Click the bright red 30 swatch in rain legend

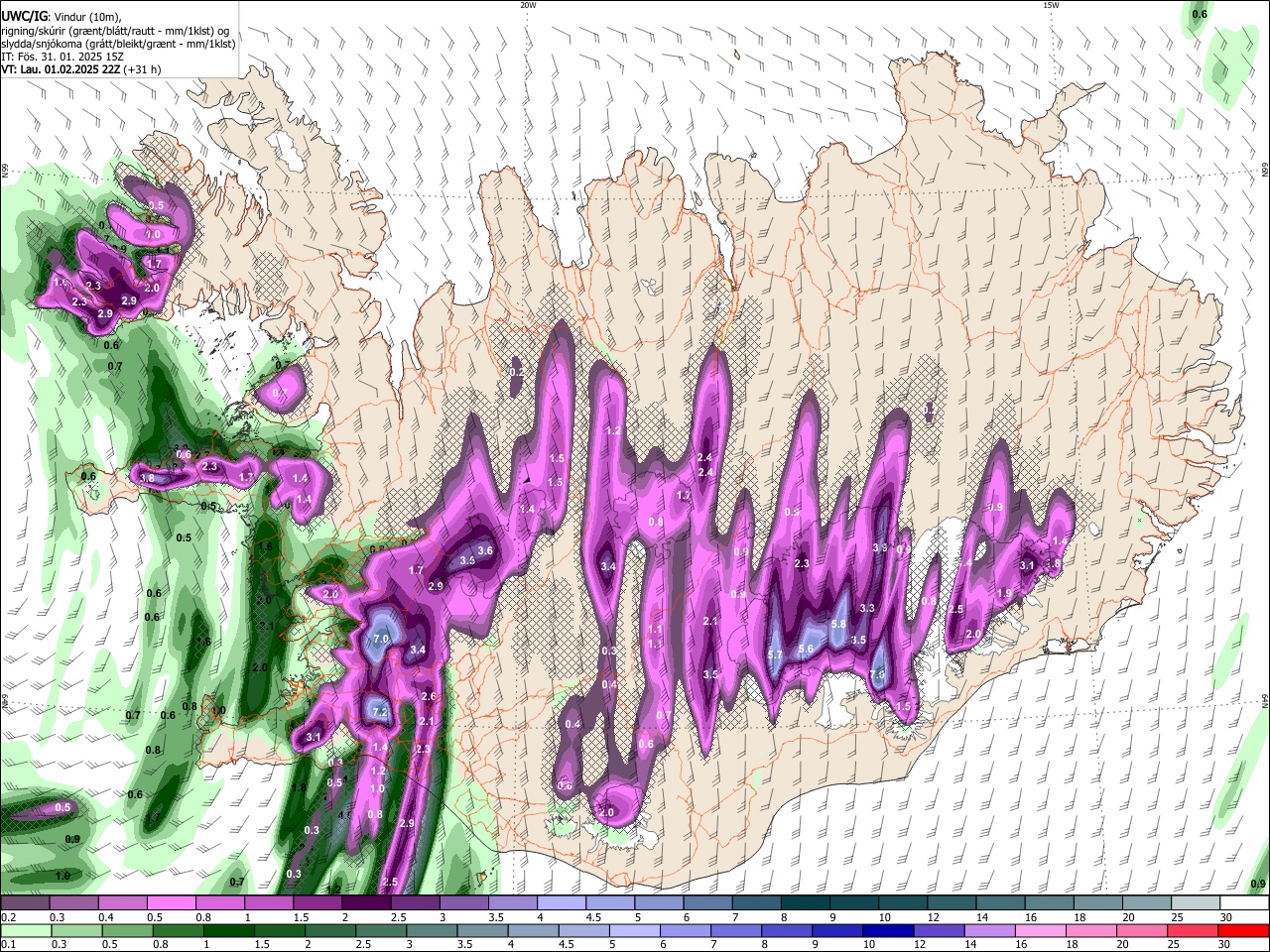pyautogui.click(x=1243, y=931)
